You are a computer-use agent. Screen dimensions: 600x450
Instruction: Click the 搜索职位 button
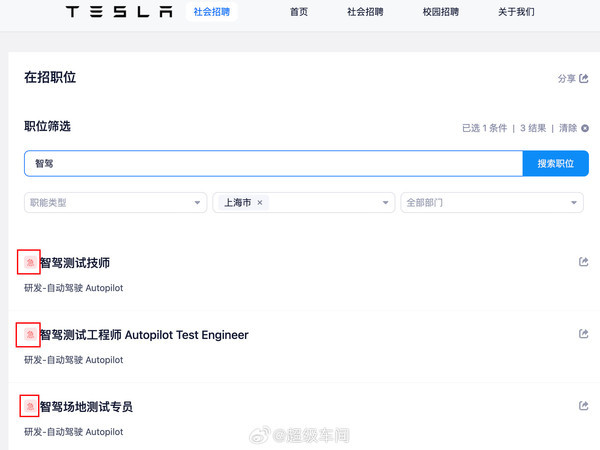tap(556, 163)
